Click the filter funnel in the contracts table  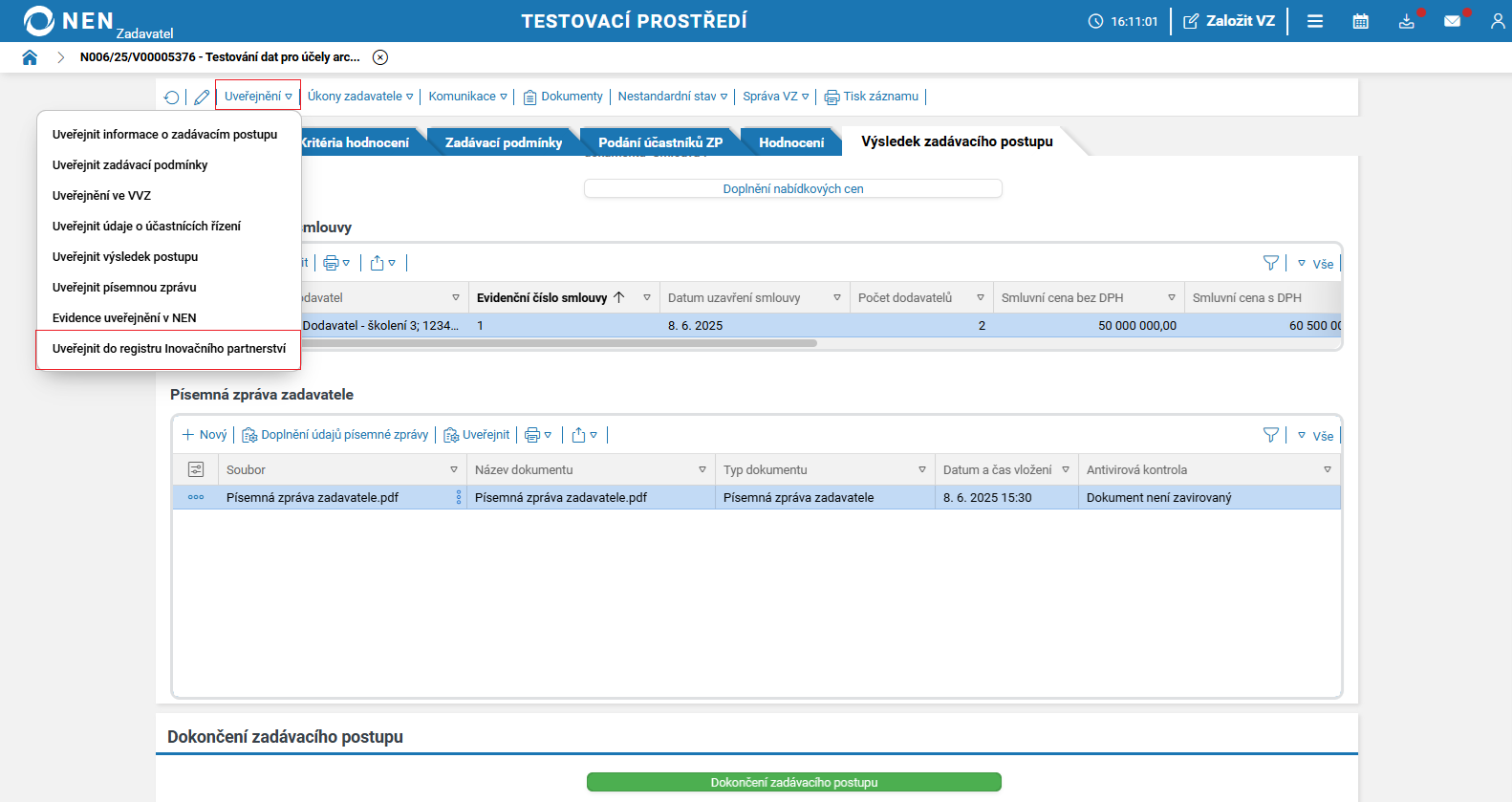(1270, 263)
